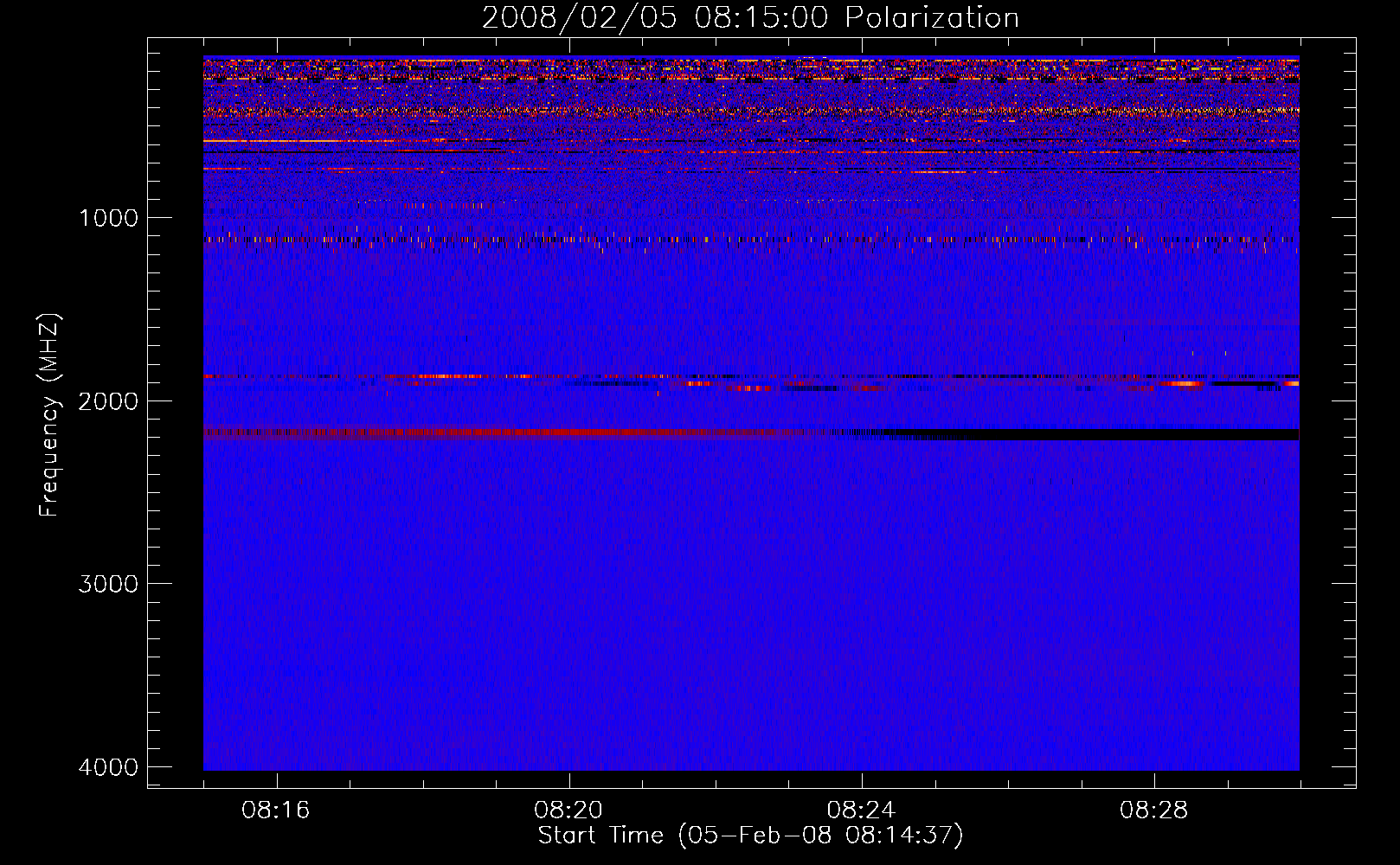This screenshot has height=865, width=1400.
Task: Click the plot title '2008/02/05 08:15:00 Polarization'
Action: 750,18
